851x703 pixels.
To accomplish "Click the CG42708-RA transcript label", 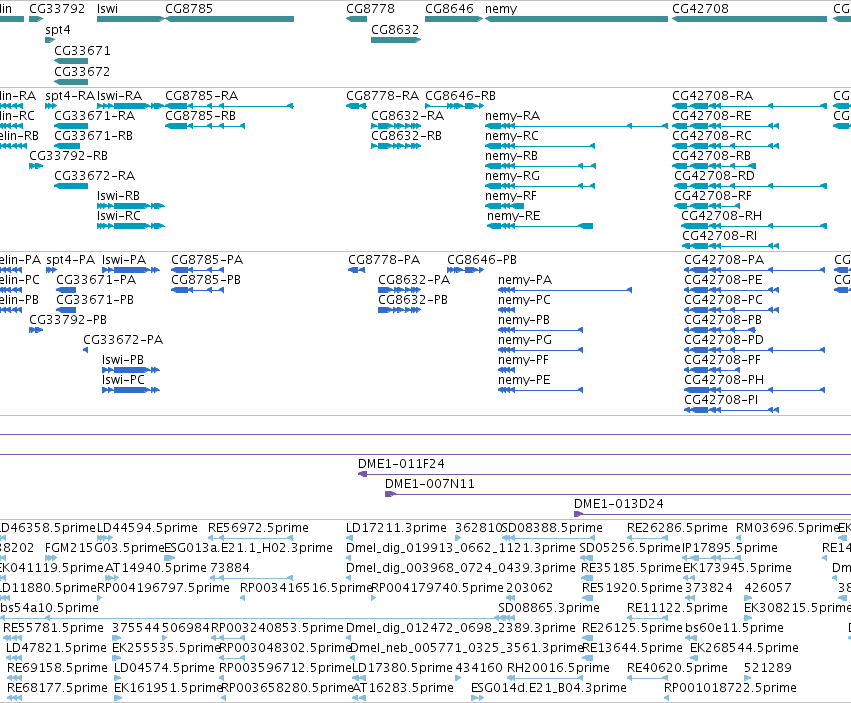I will (x=713, y=96).
